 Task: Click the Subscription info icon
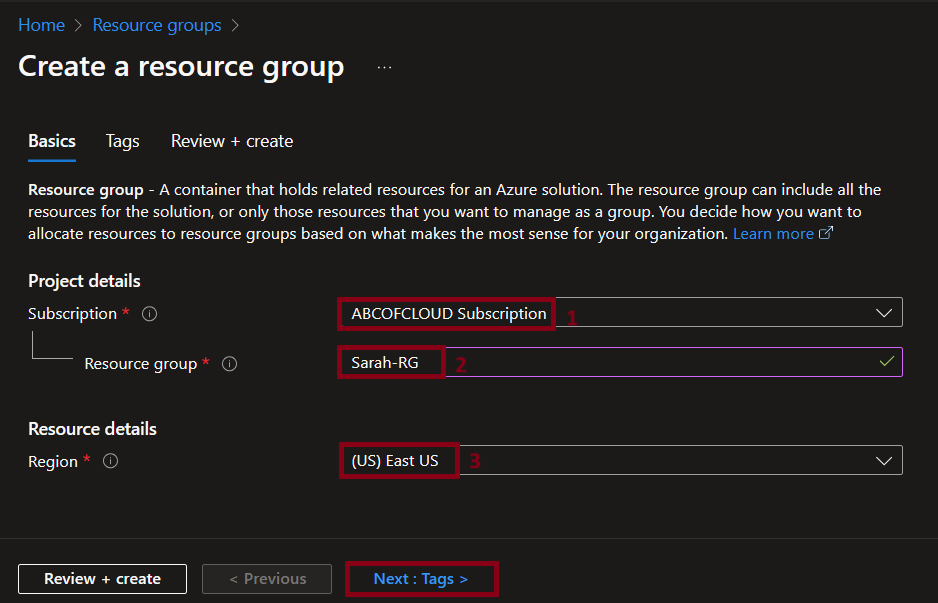coord(150,313)
